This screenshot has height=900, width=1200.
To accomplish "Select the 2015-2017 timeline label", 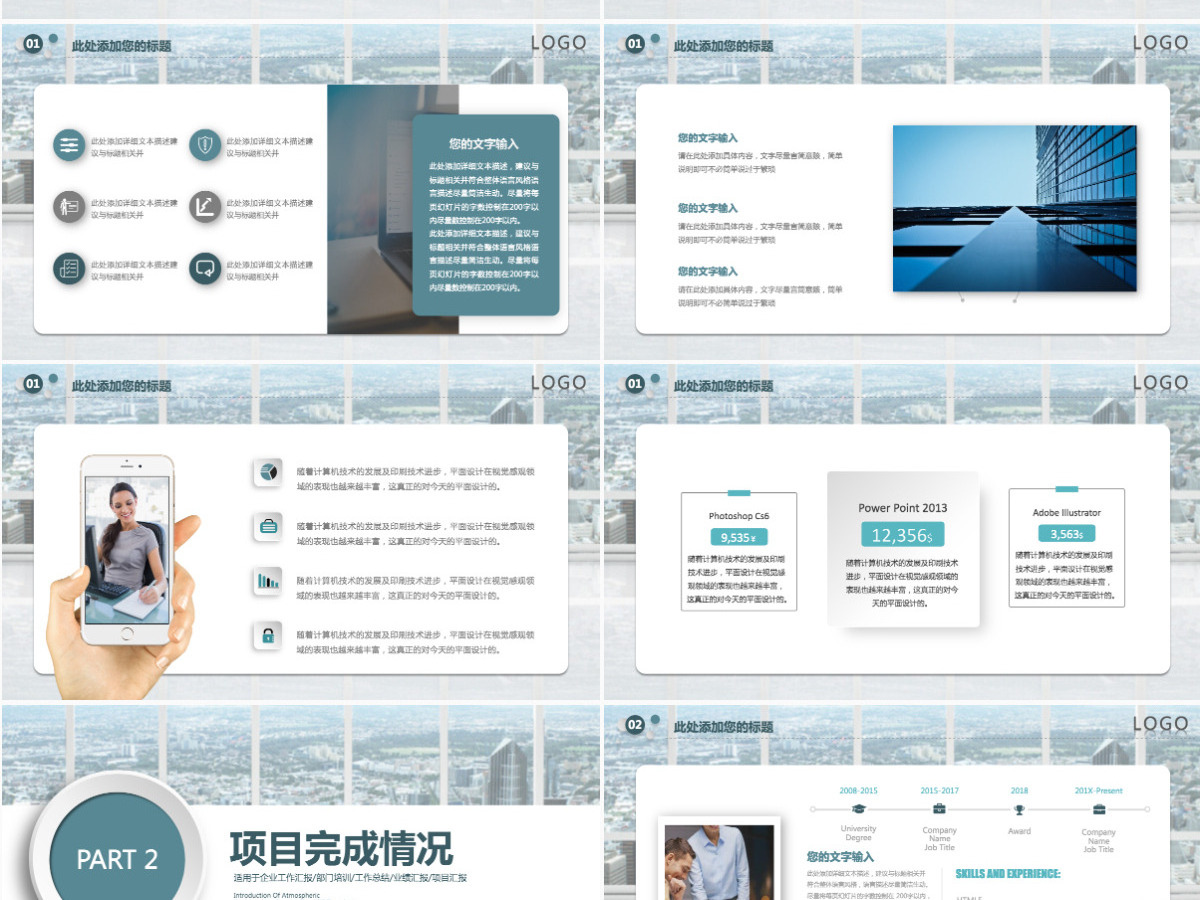I will tap(939, 790).
